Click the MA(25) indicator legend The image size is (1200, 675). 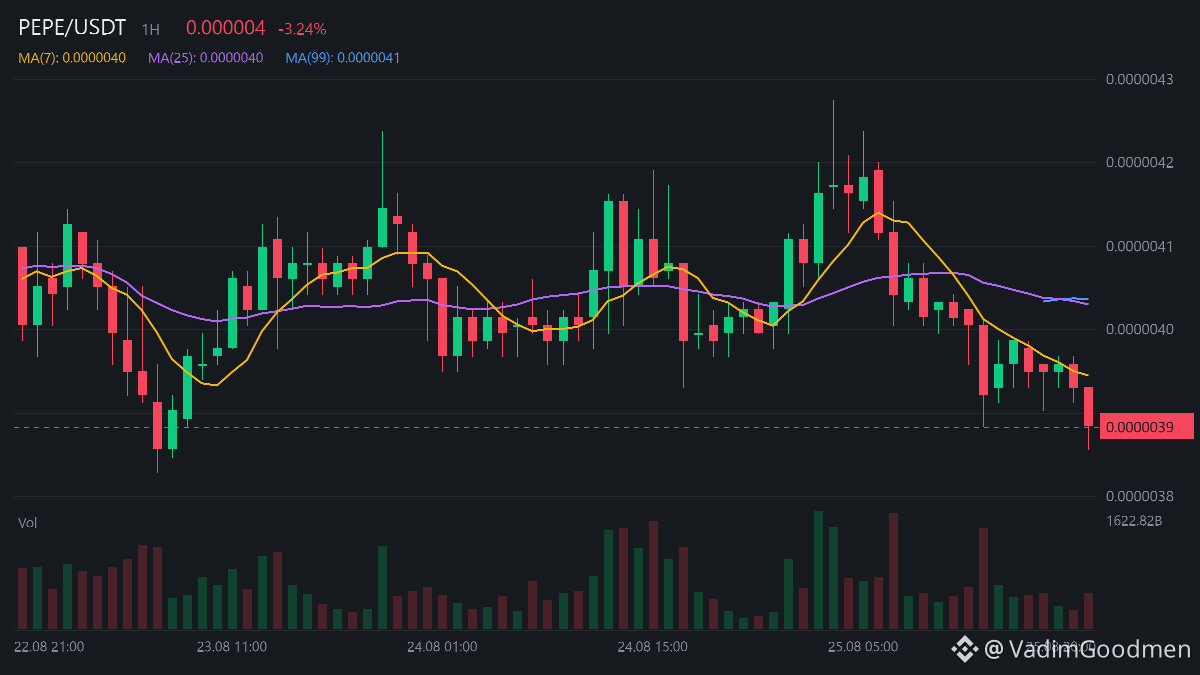point(206,58)
